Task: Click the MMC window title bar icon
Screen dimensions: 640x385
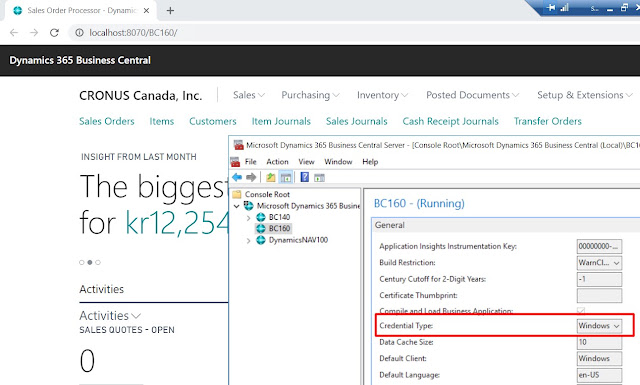Action: pyautogui.click(x=238, y=145)
